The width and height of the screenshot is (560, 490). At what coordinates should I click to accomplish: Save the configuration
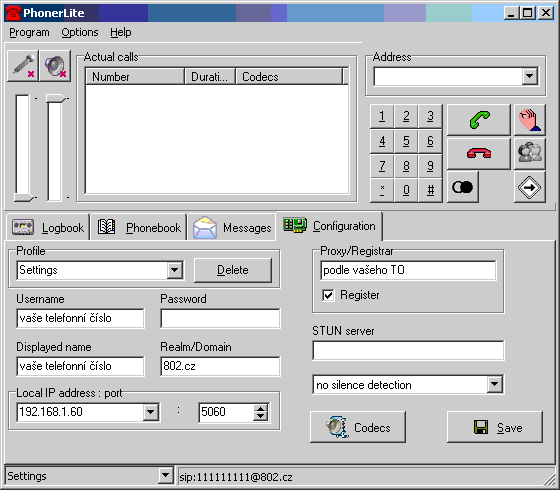click(x=495, y=427)
